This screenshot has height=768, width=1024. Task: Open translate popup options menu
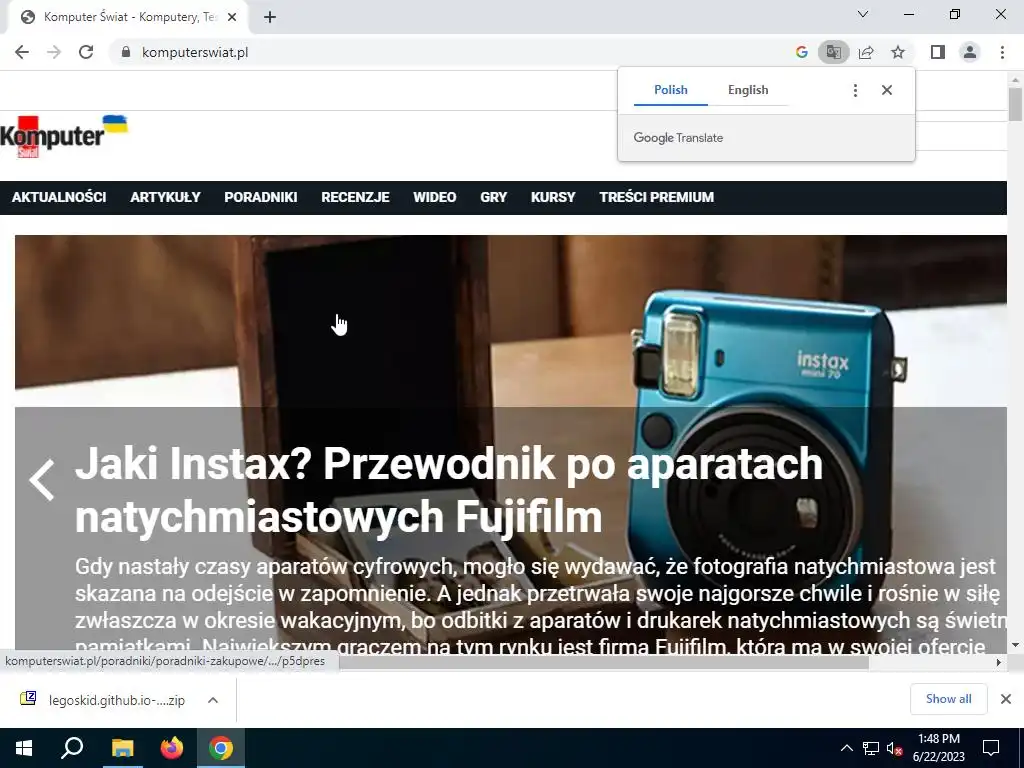(x=855, y=90)
